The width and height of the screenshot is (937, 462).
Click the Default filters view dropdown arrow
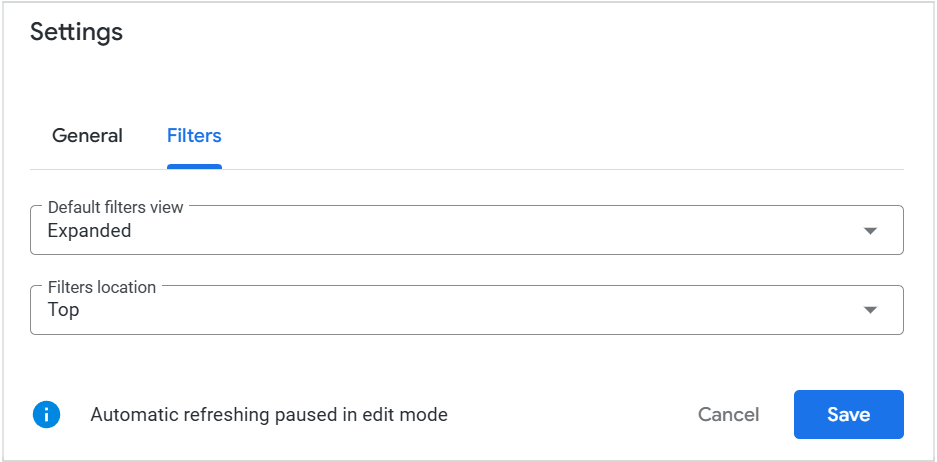pos(870,231)
